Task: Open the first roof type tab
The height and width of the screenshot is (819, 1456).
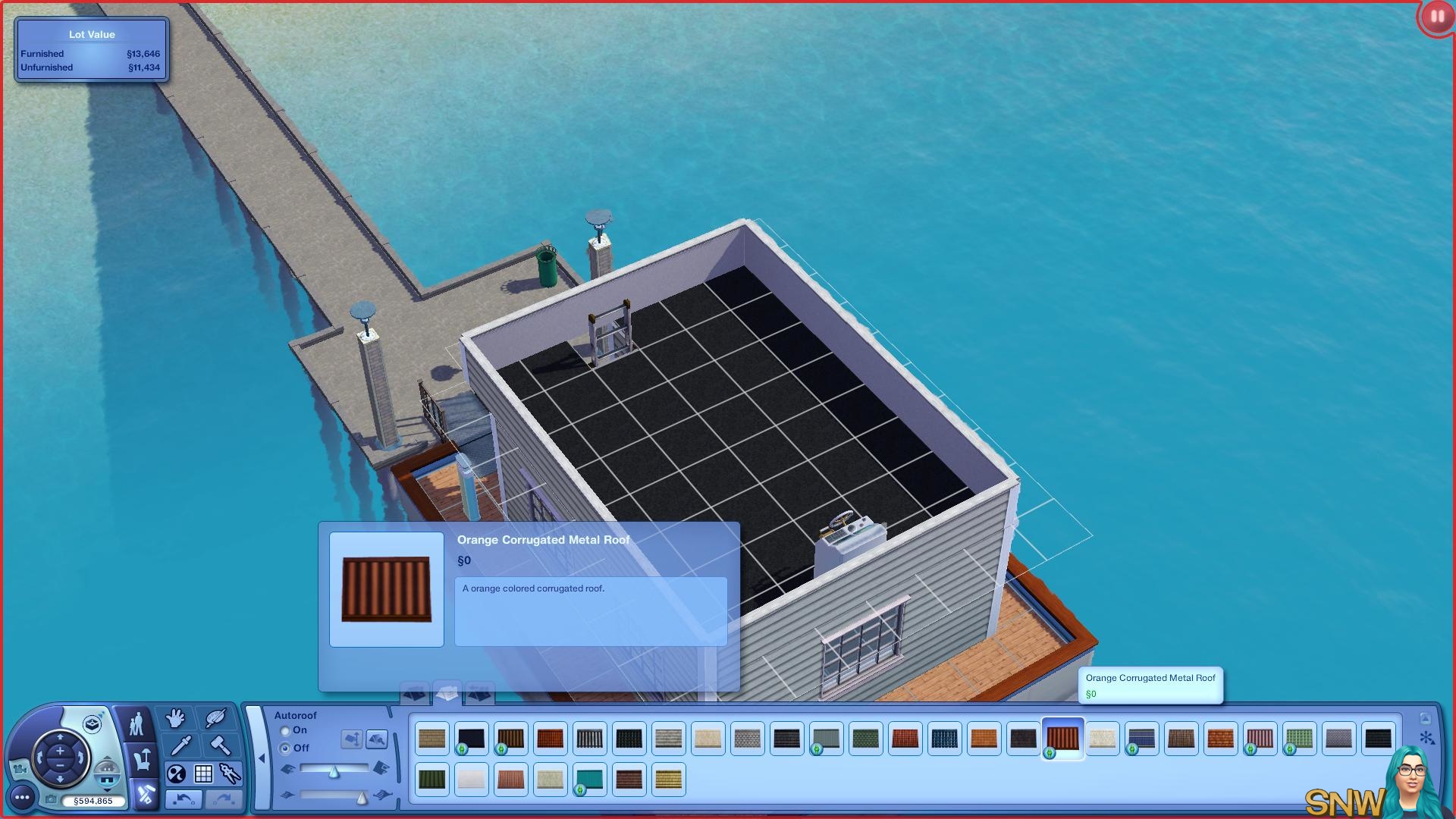Action: pyautogui.click(x=415, y=693)
